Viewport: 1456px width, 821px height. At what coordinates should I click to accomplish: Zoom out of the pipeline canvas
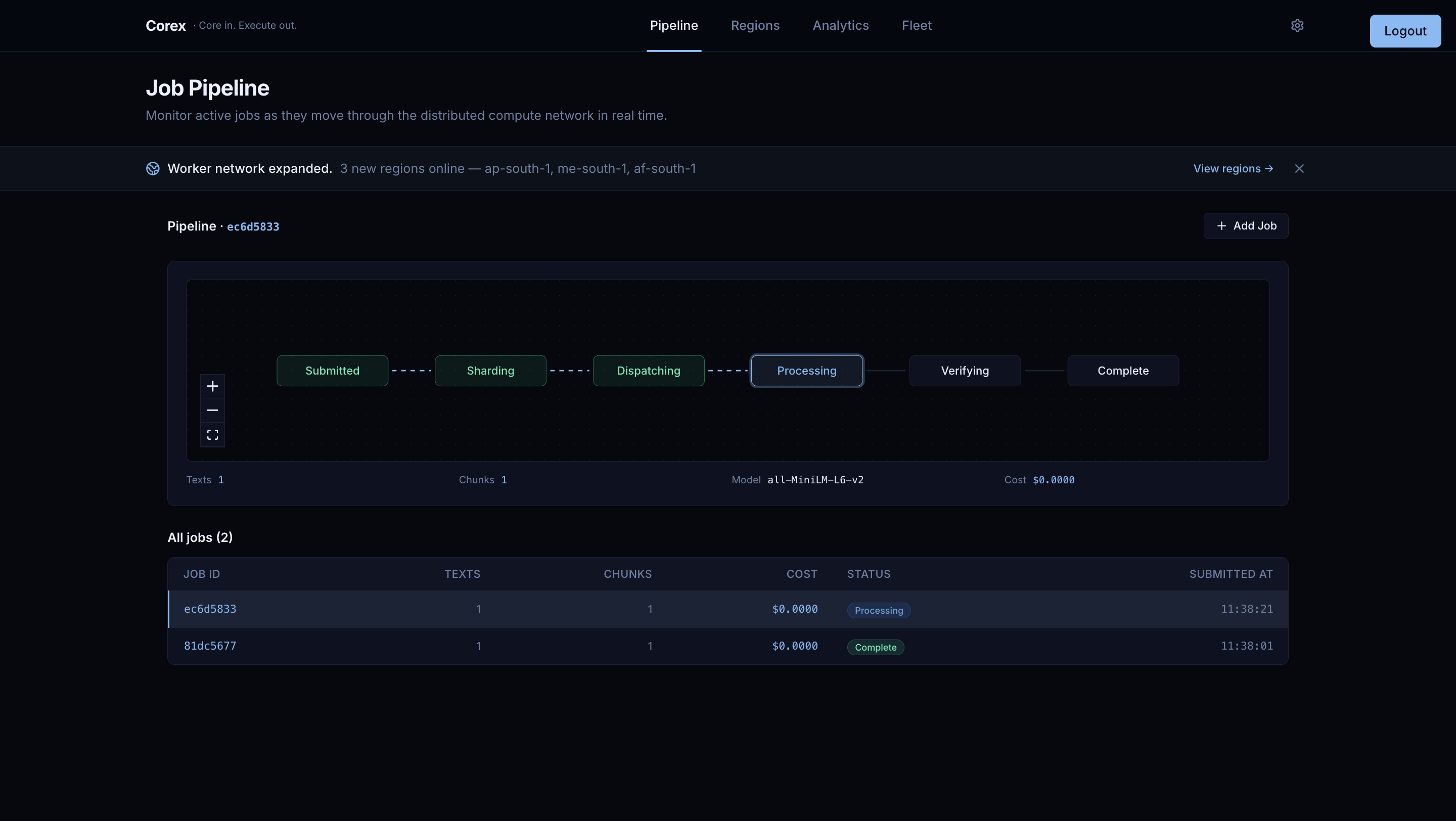coord(212,410)
